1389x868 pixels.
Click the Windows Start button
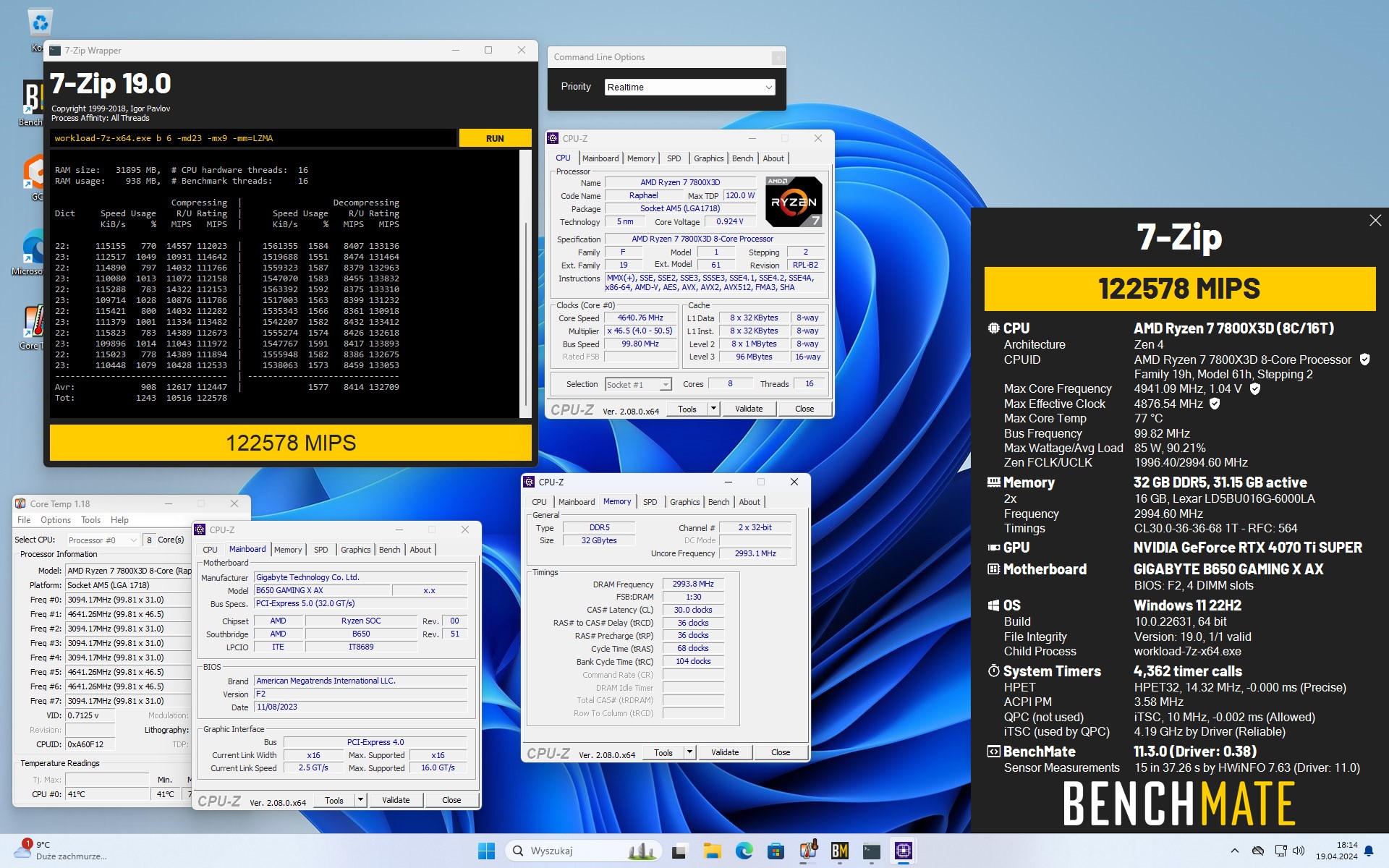click(486, 851)
